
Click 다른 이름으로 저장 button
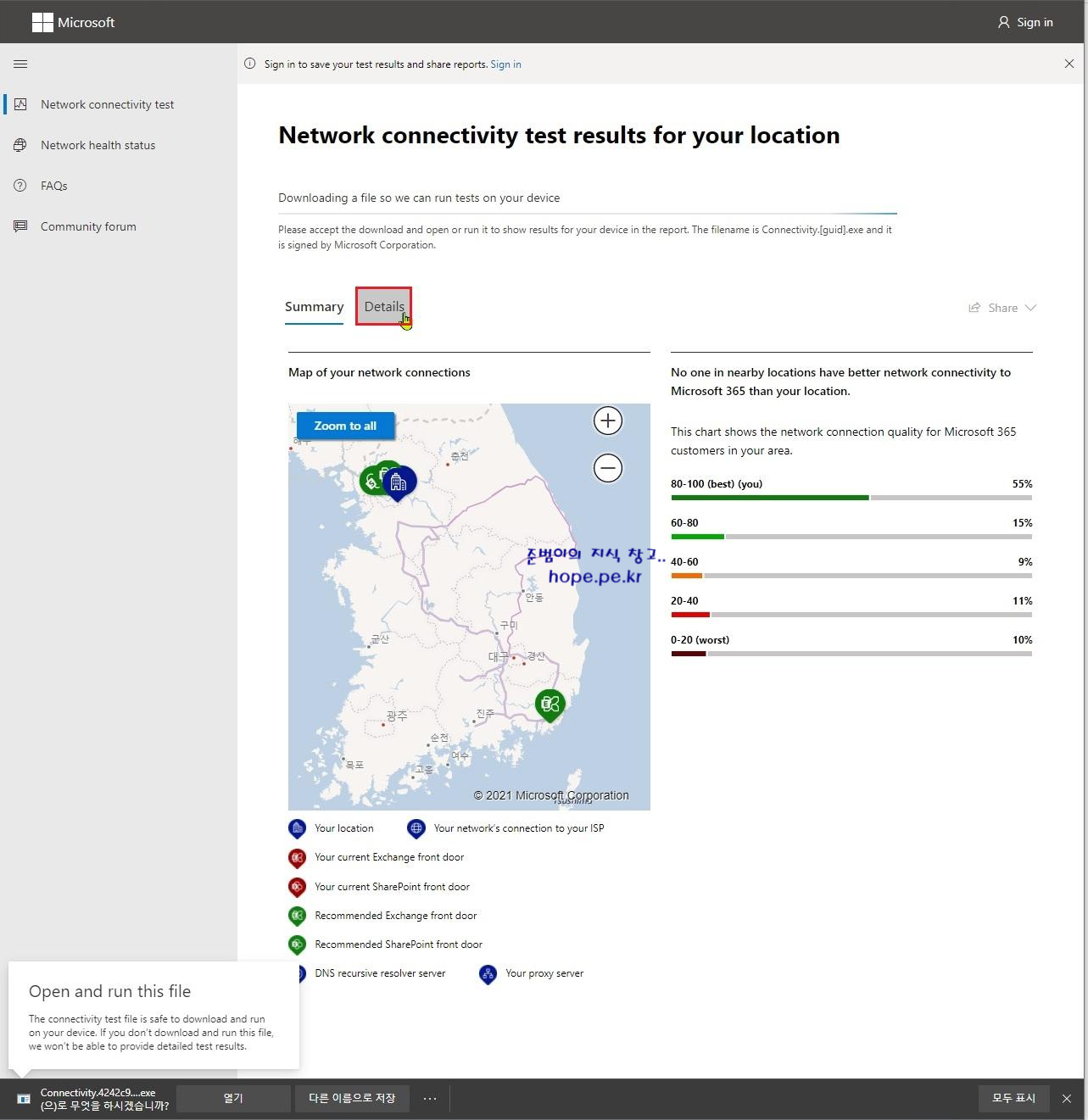(352, 1099)
